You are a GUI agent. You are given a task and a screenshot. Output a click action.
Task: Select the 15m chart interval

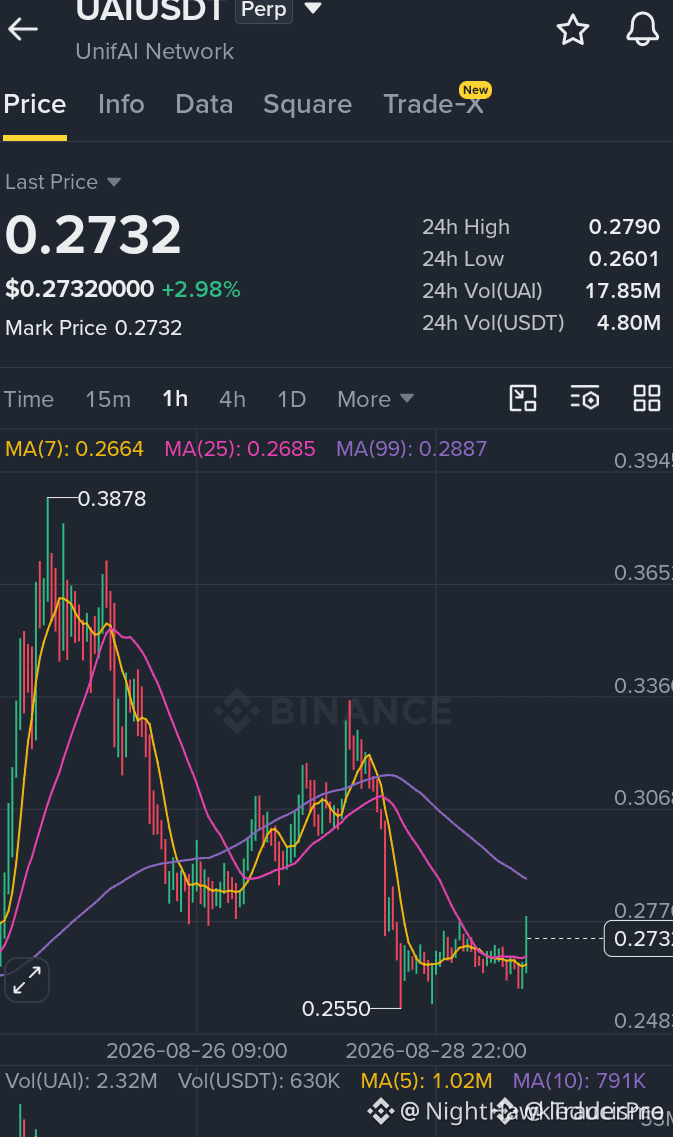click(108, 400)
